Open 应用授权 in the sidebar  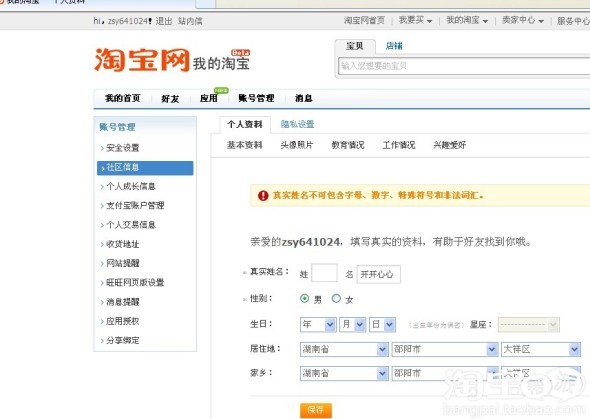coord(123,321)
